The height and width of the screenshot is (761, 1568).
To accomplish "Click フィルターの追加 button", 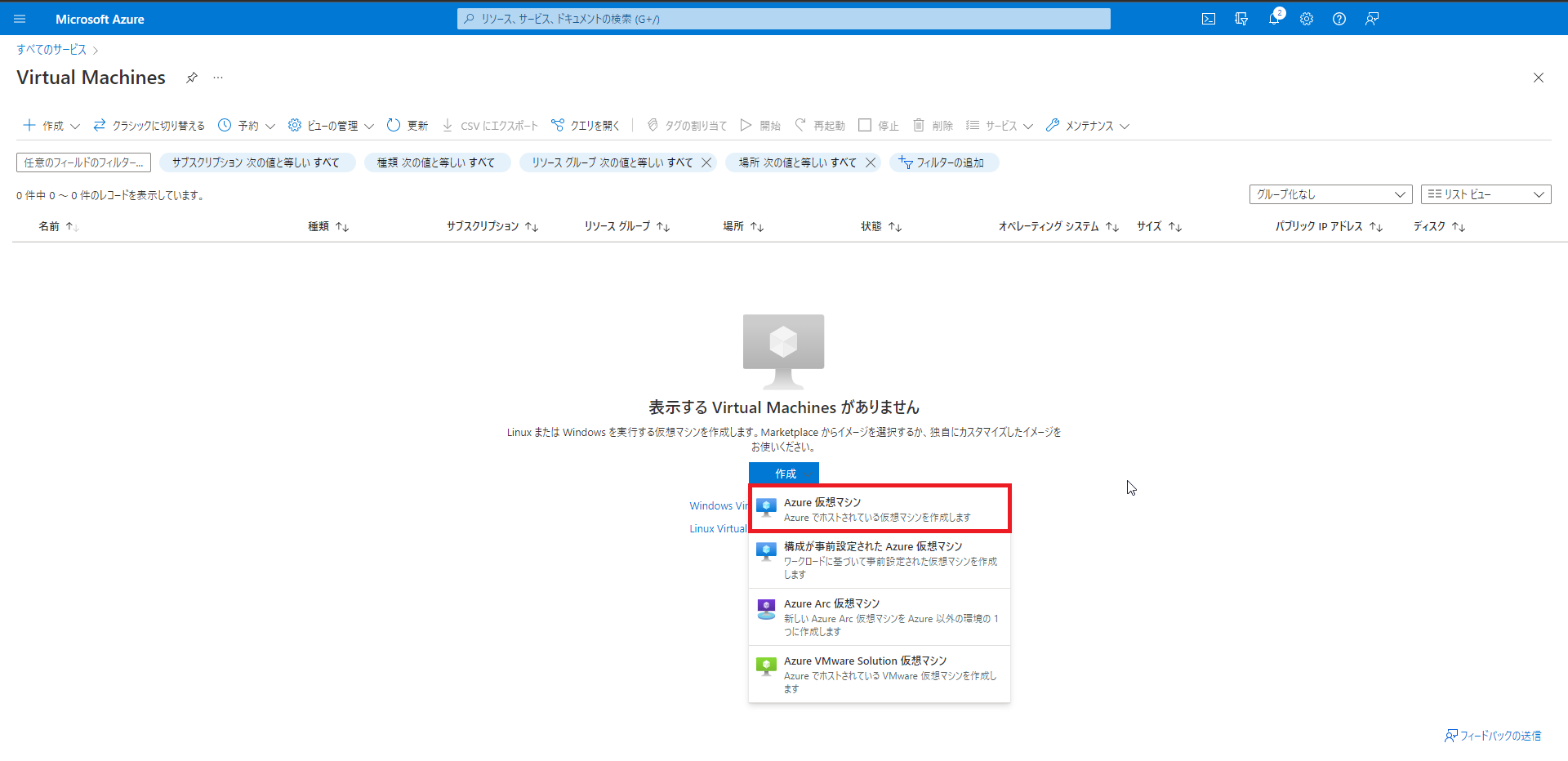I will click(x=943, y=162).
